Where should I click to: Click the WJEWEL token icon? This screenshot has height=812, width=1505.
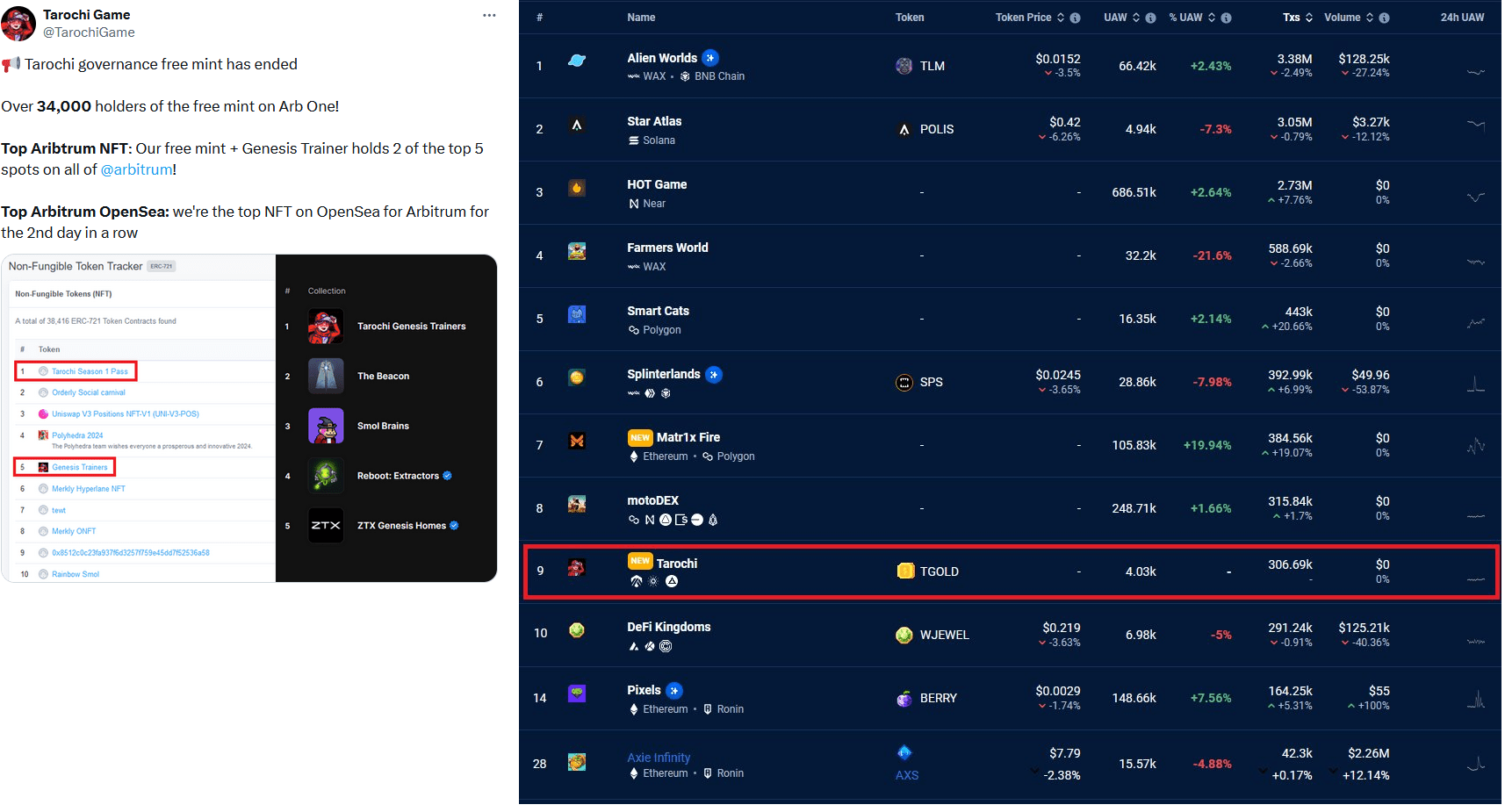pyautogui.click(x=904, y=635)
